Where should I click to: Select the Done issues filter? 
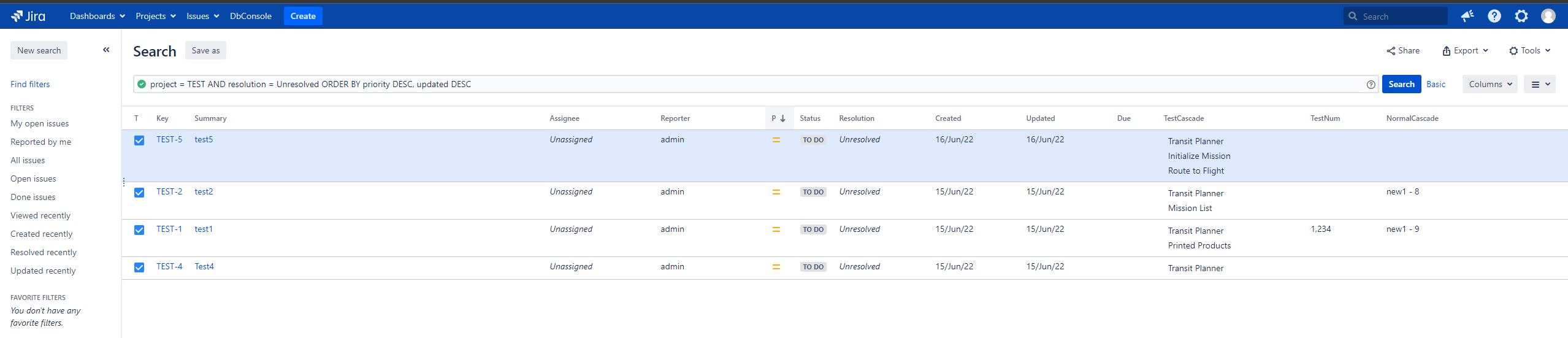pyautogui.click(x=33, y=197)
